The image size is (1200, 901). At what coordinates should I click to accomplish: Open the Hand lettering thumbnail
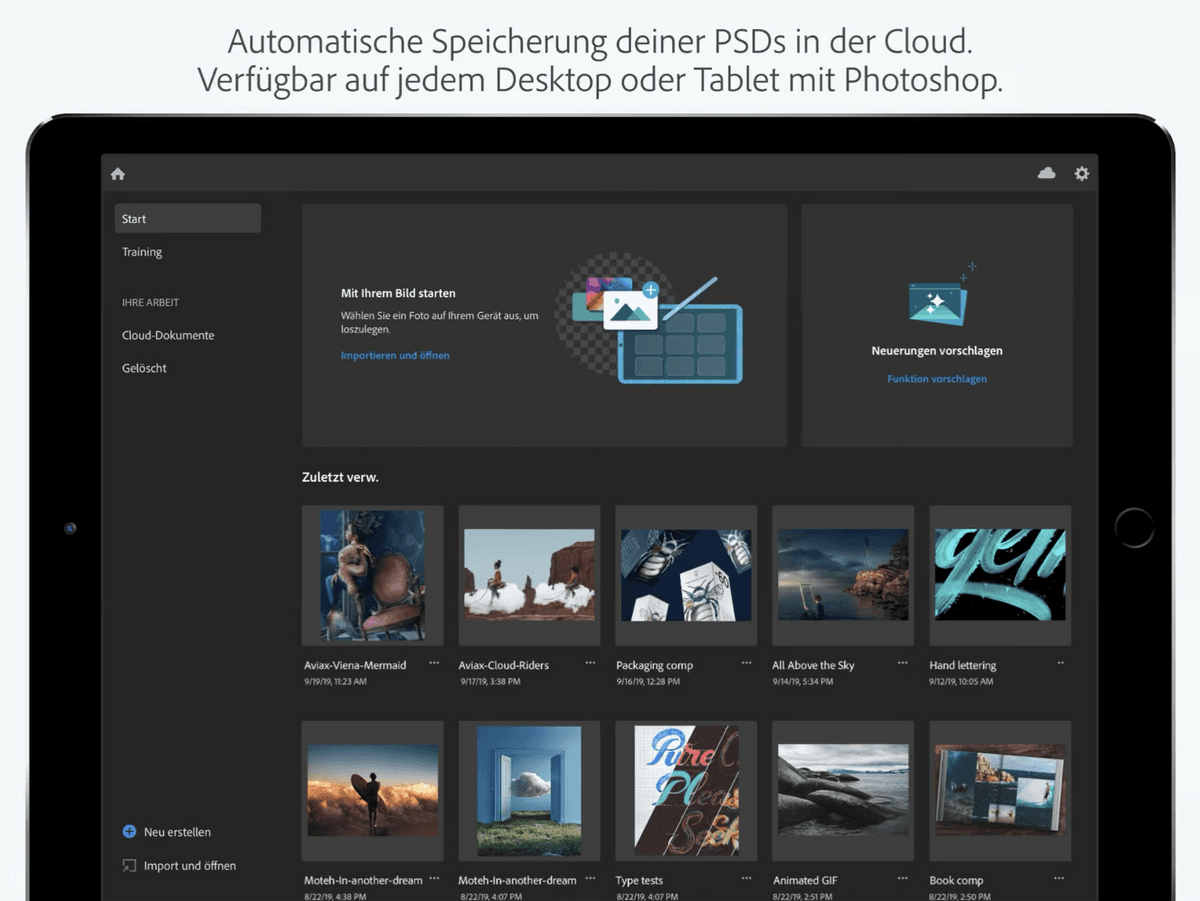point(1000,575)
